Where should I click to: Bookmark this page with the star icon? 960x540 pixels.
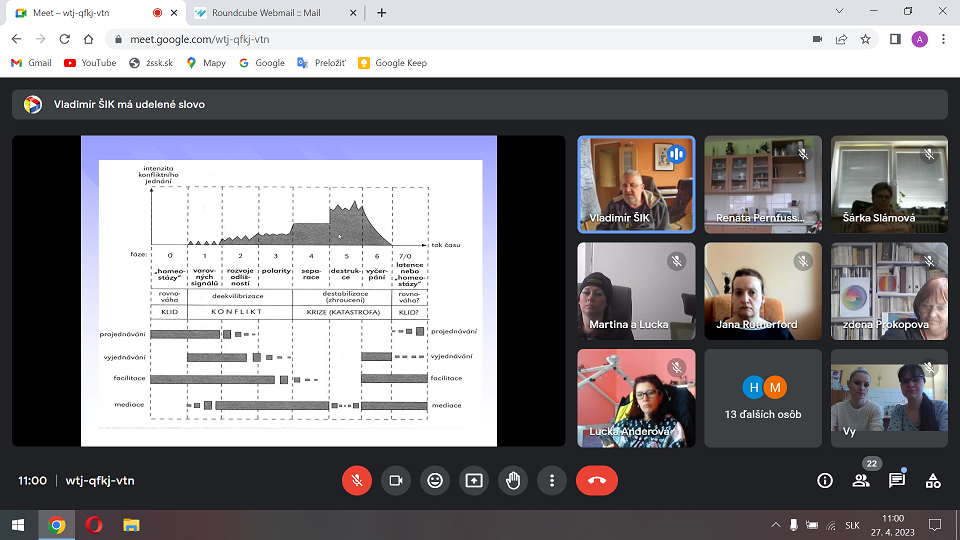coord(866,39)
